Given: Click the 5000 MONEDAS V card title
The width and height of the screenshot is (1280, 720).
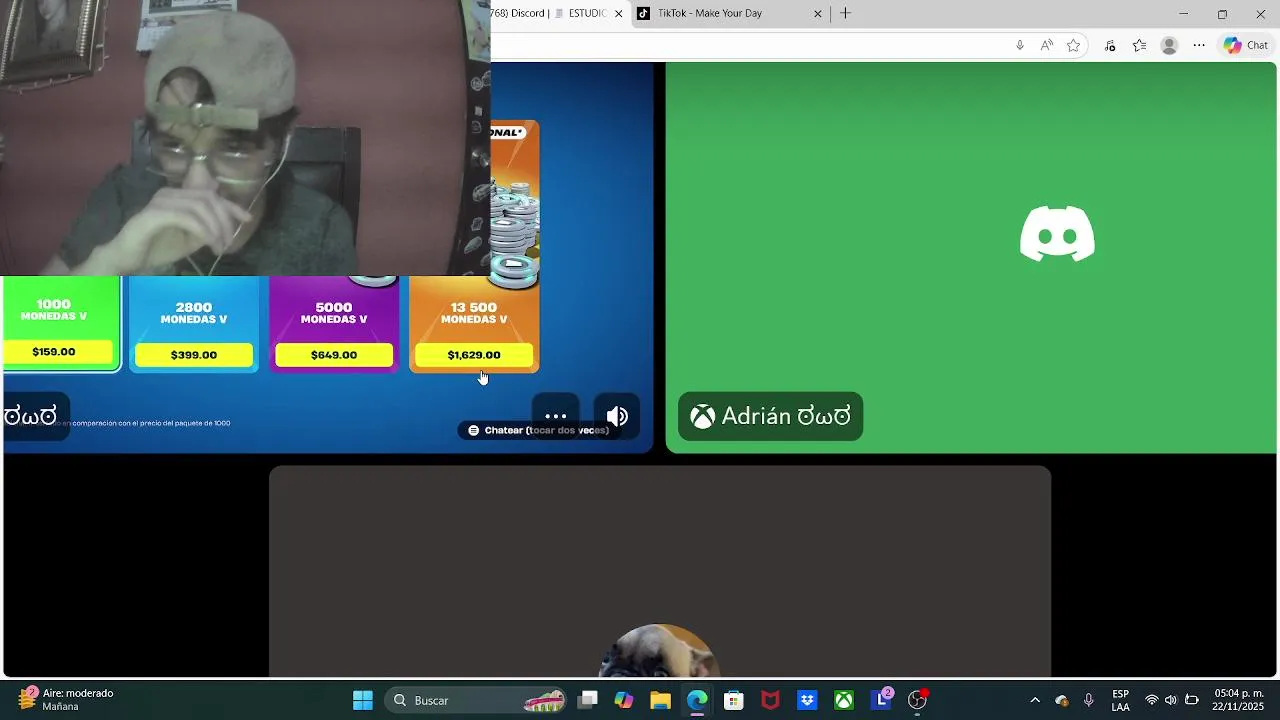Looking at the screenshot, I should pyautogui.click(x=334, y=313).
